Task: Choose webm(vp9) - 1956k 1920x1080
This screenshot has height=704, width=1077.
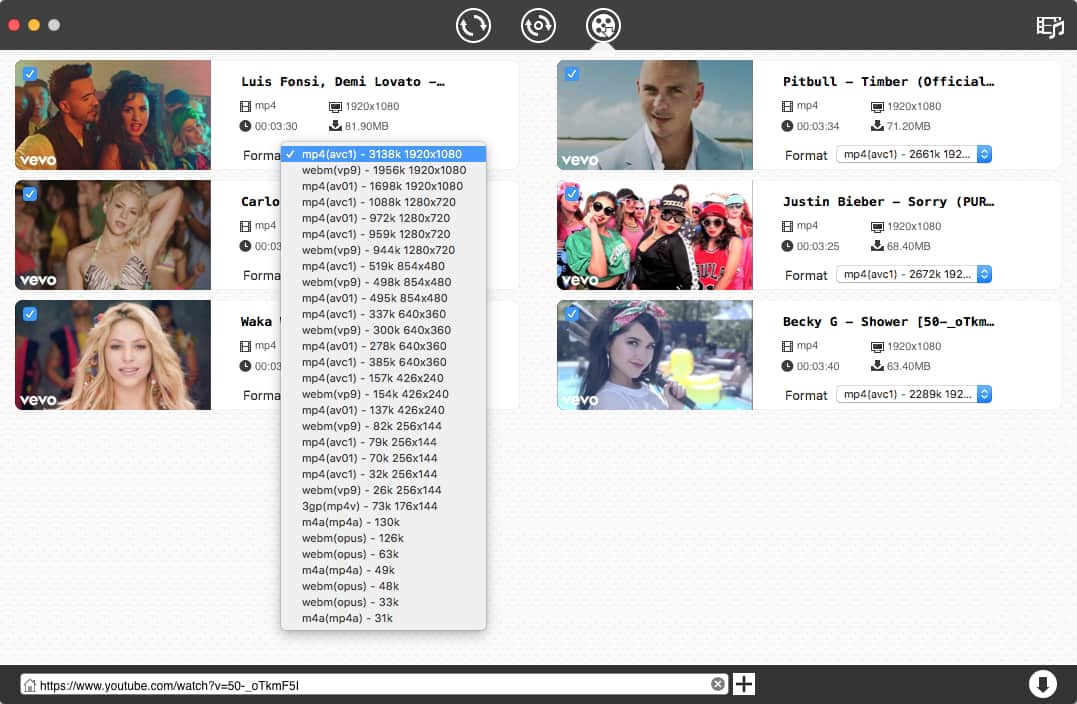Action: [x=383, y=170]
